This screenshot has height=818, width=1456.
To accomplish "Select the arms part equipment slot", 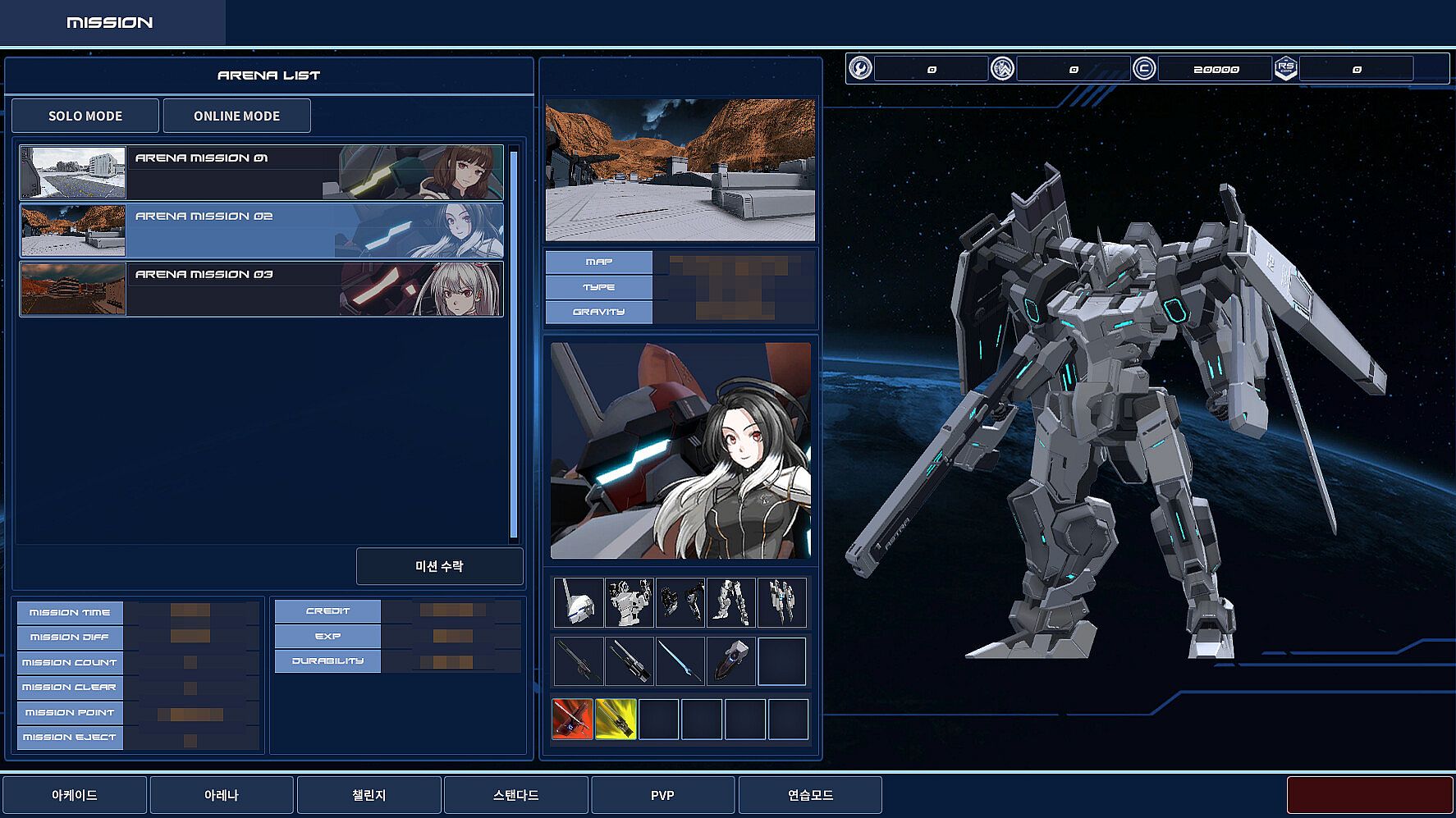I will pos(680,602).
